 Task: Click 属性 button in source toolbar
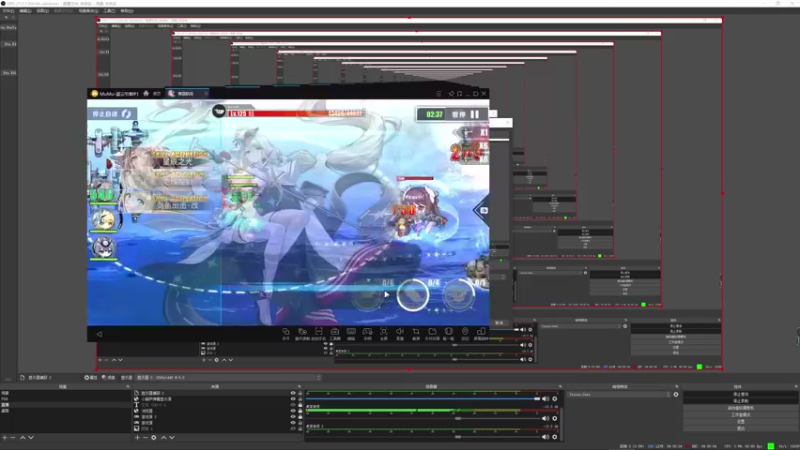tap(91, 378)
